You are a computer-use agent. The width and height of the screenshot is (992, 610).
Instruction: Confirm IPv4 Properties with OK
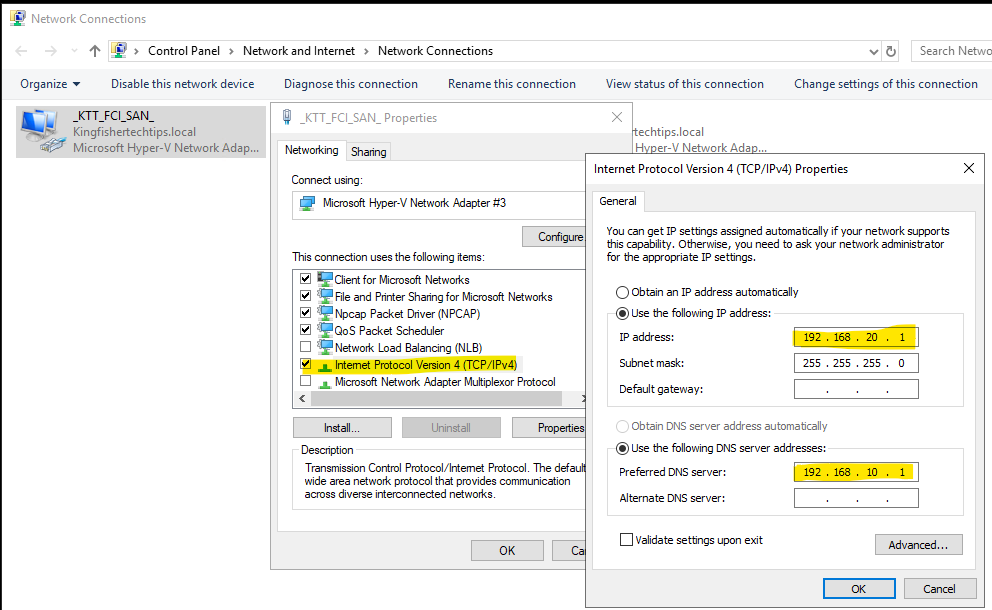859,588
